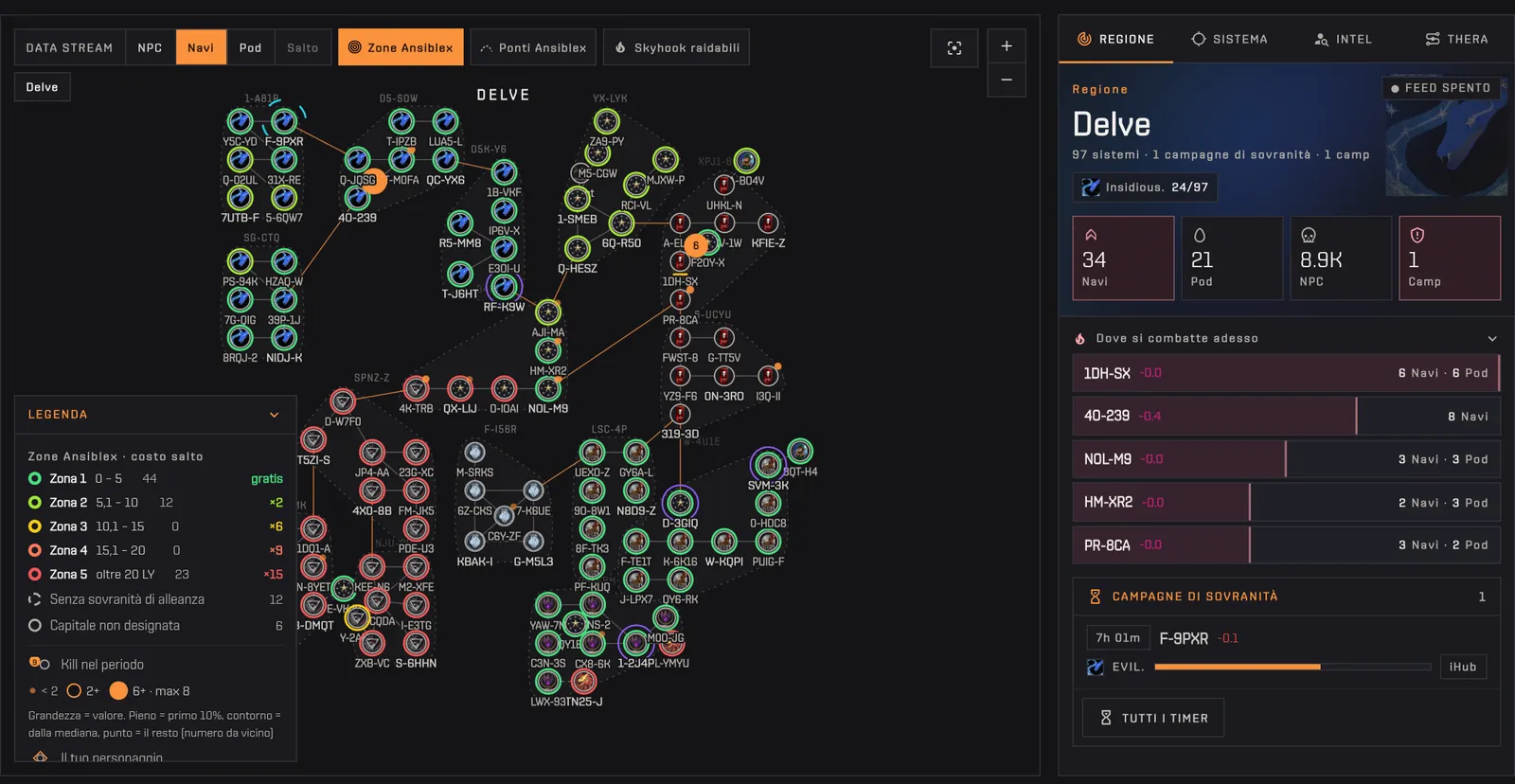Select the 4K-TRB system node
Viewport: 1515px width, 784px height.
[416, 388]
